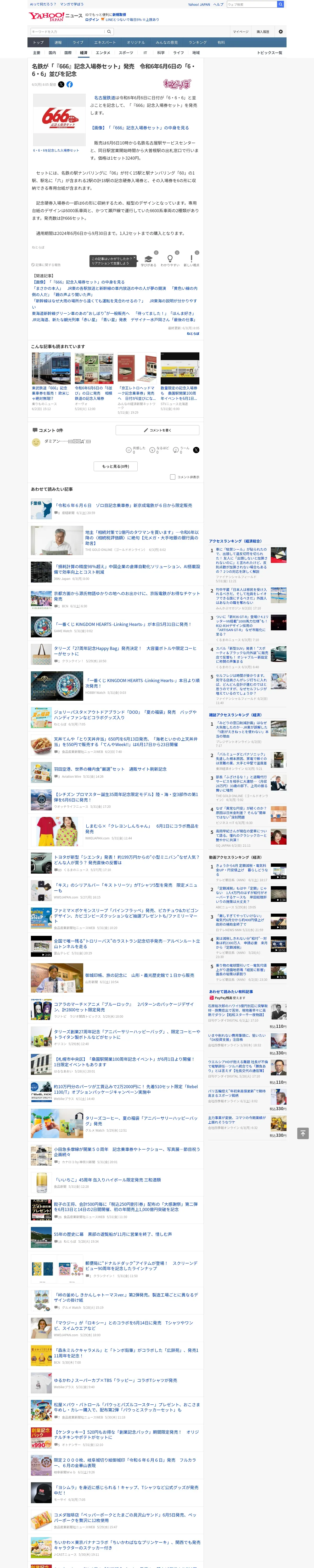Share the comment via X icon

coord(196,450)
